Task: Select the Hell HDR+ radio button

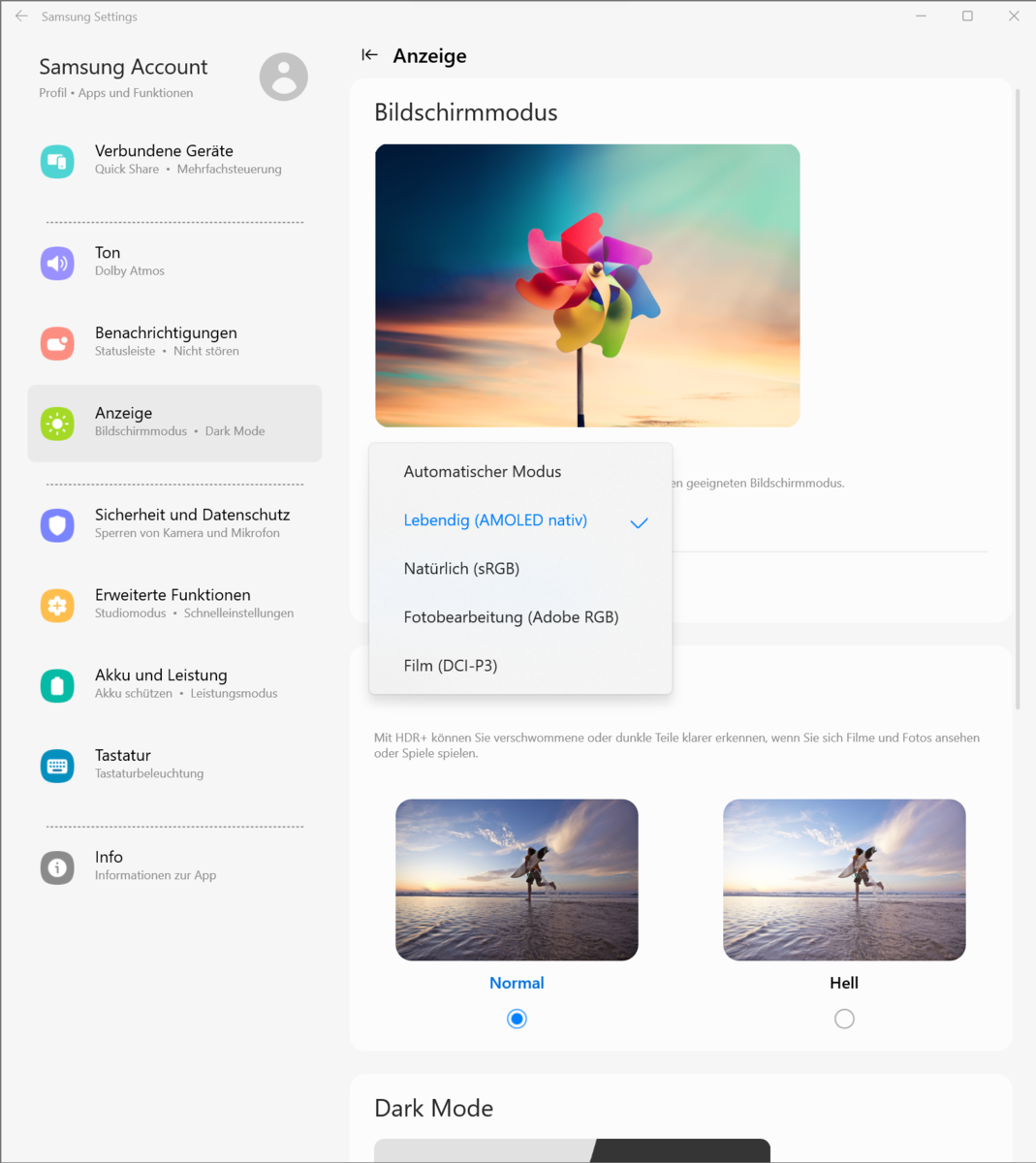Action: pos(844,1019)
